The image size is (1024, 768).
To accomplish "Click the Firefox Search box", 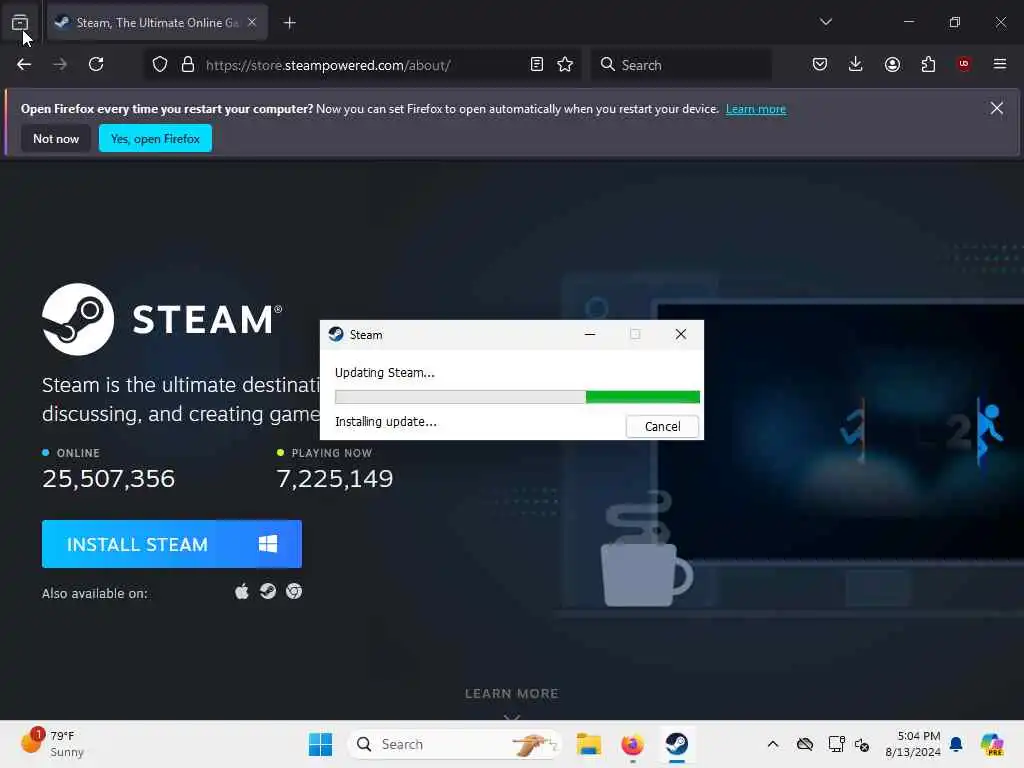I will tap(681, 65).
